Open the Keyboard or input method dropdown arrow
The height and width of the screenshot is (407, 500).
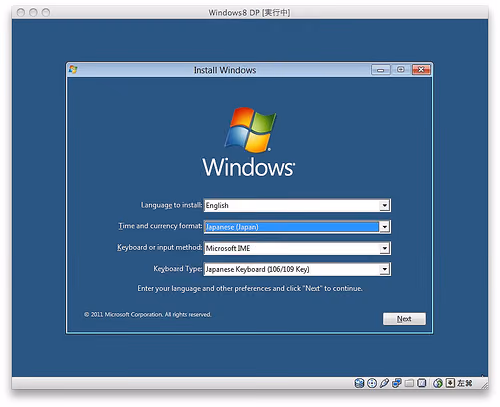click(384, 248)
